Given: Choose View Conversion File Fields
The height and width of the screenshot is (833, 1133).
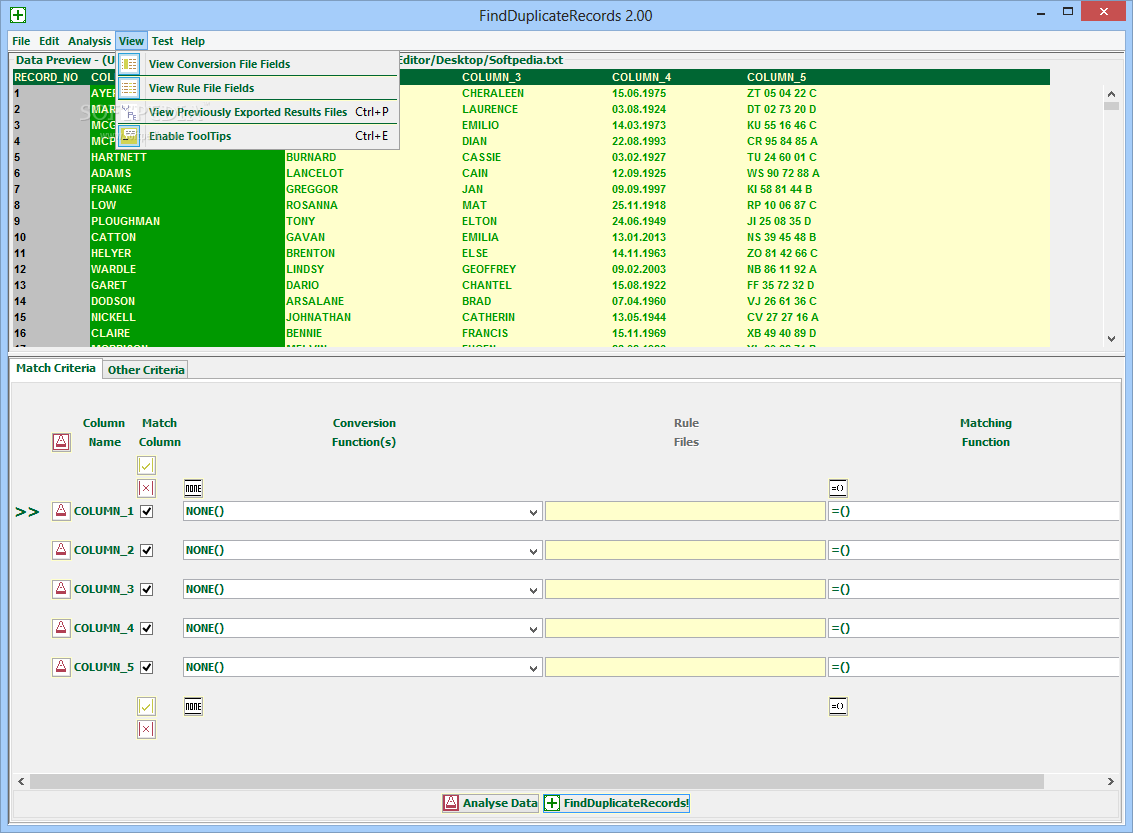Looking at the screenshot, I should [x=258, y=64].
